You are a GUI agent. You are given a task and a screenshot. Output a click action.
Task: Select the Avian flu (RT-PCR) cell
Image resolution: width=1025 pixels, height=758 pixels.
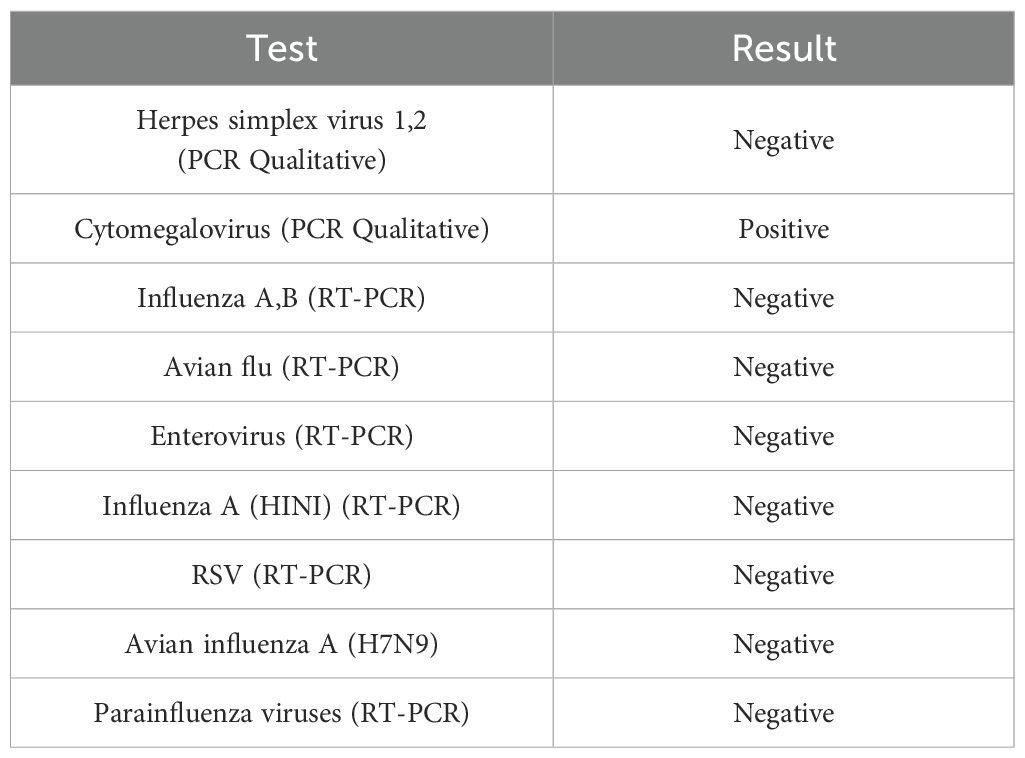282,367
